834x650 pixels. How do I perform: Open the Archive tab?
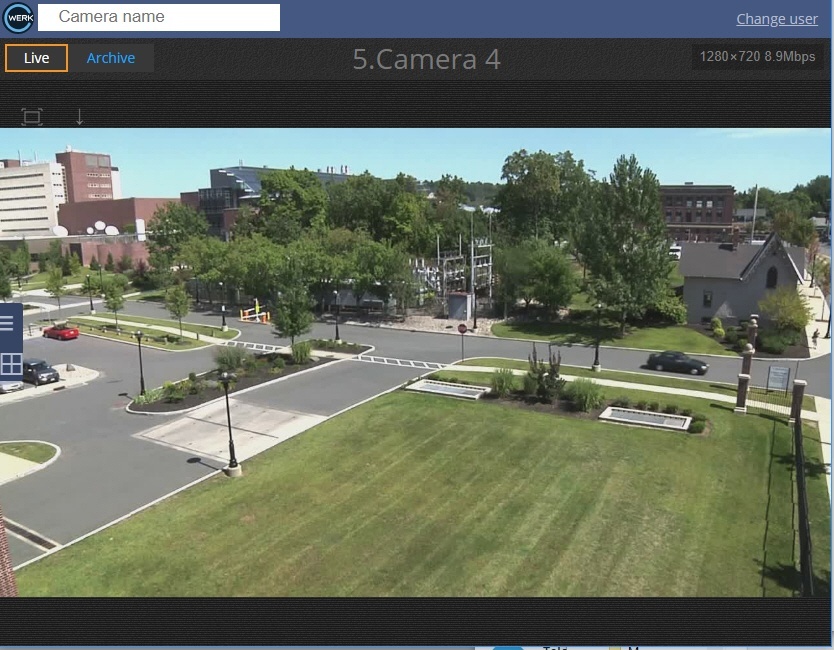click(111, 58)
